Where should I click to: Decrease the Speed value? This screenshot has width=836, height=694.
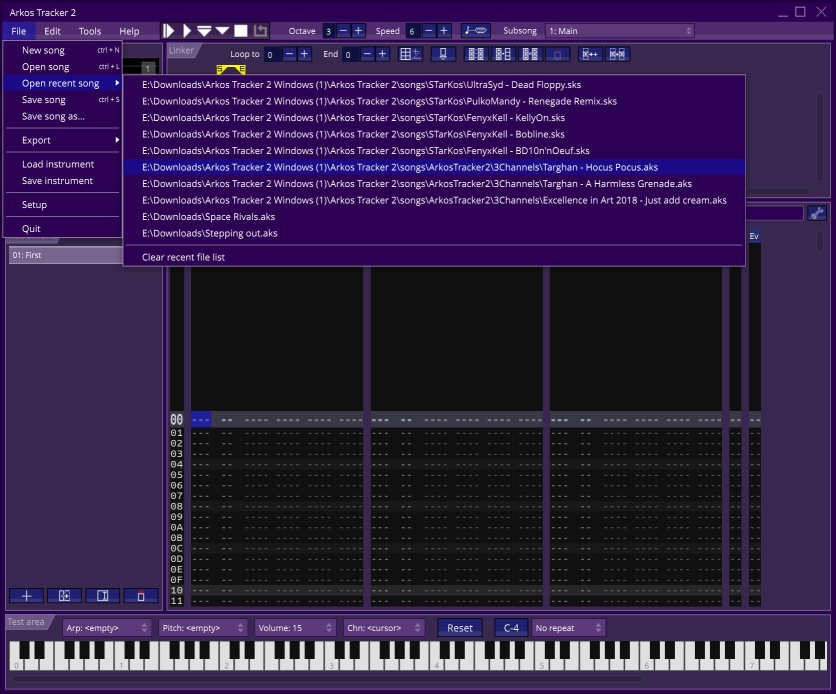(x=429, y=31)
